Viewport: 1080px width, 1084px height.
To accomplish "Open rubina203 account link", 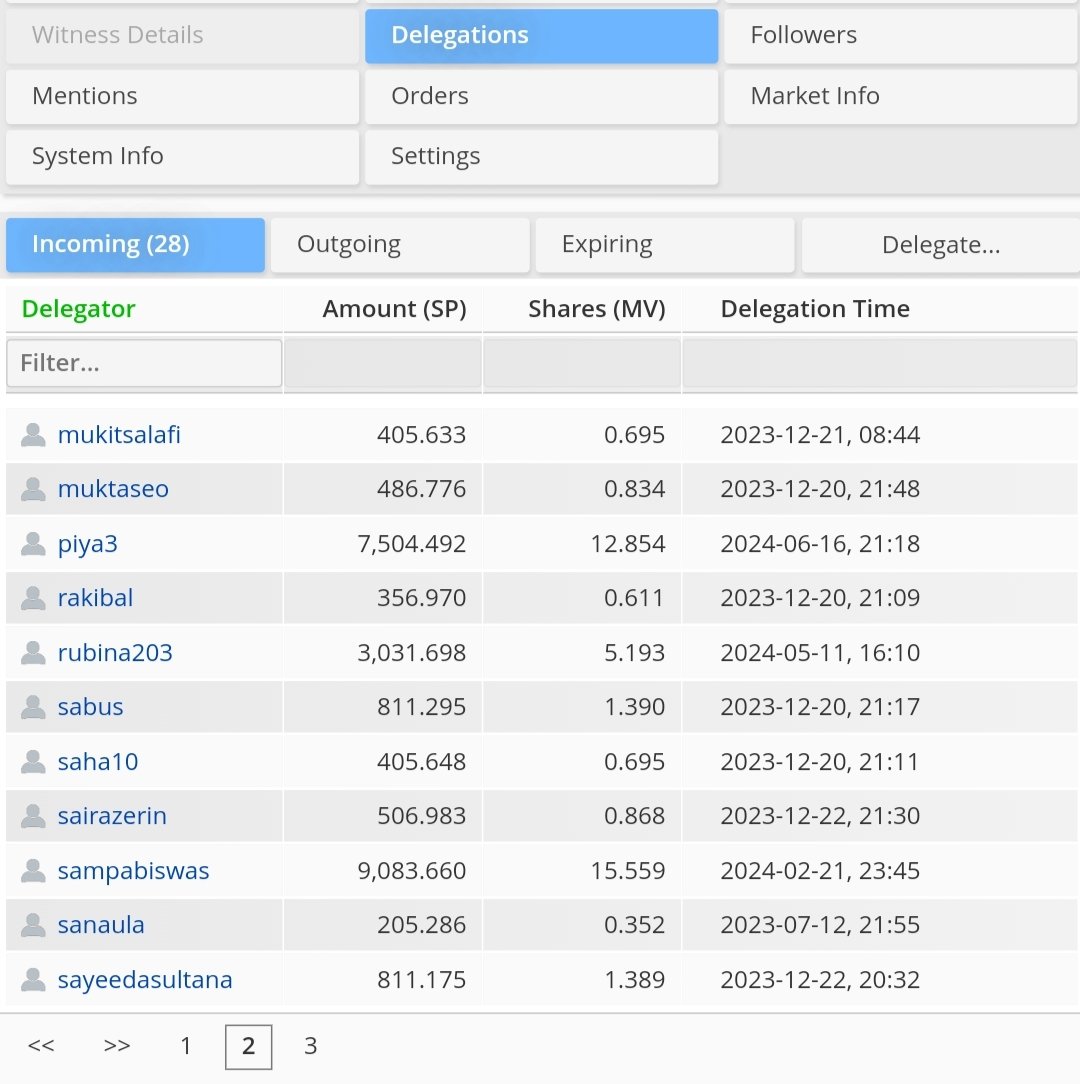I will [x=115, y=653].
